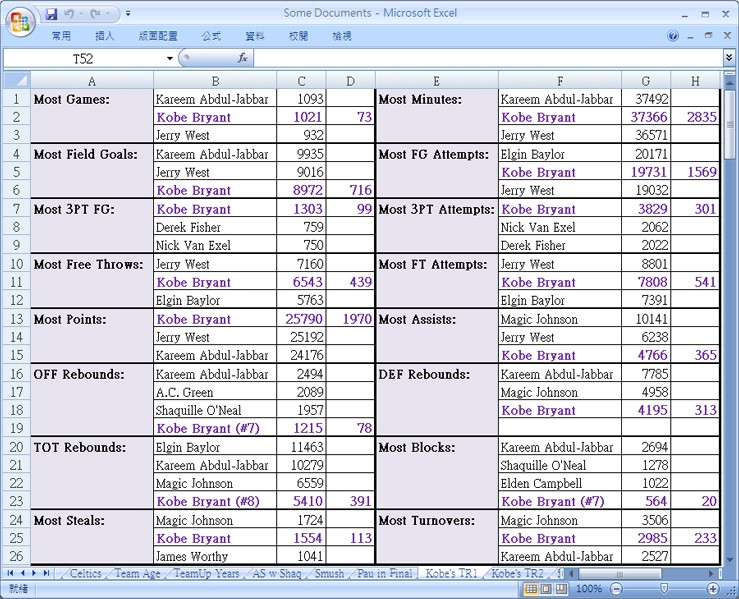Click the Save icon in quick access toolbar
Viewport: 739px width, 599px height.
click(51, 14)
